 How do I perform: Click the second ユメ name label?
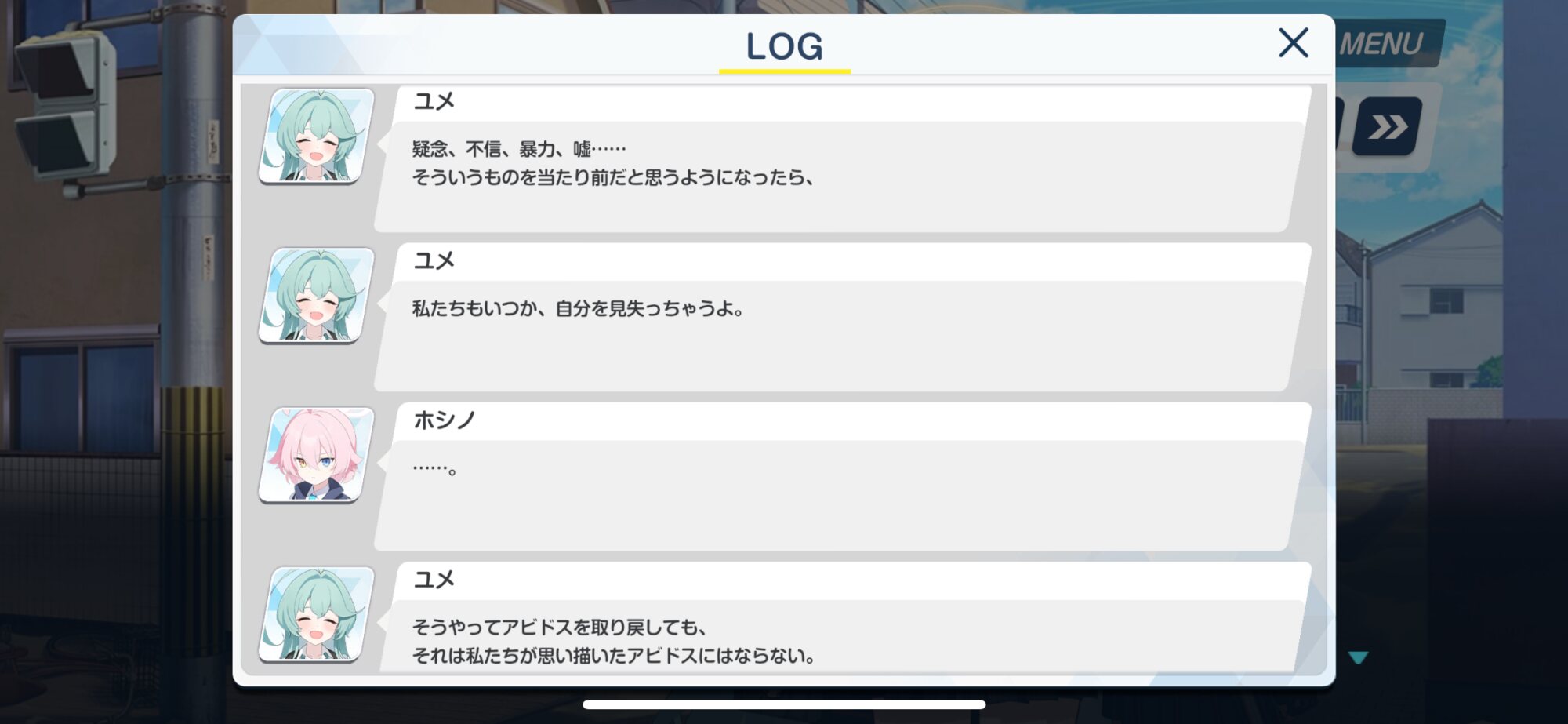(x=434, y=260)
